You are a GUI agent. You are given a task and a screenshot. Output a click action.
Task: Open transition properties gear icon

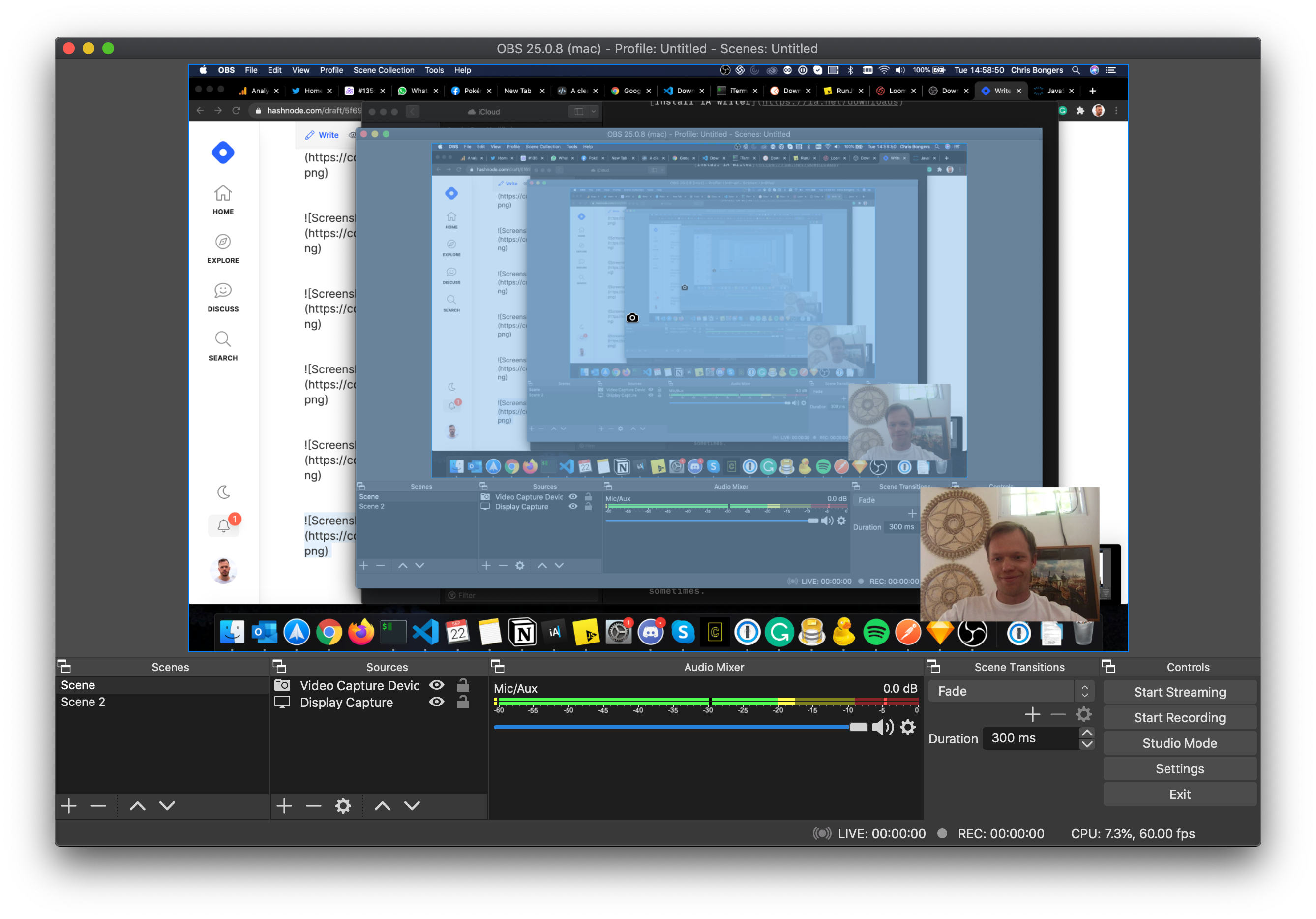(x=1083, y=714)
